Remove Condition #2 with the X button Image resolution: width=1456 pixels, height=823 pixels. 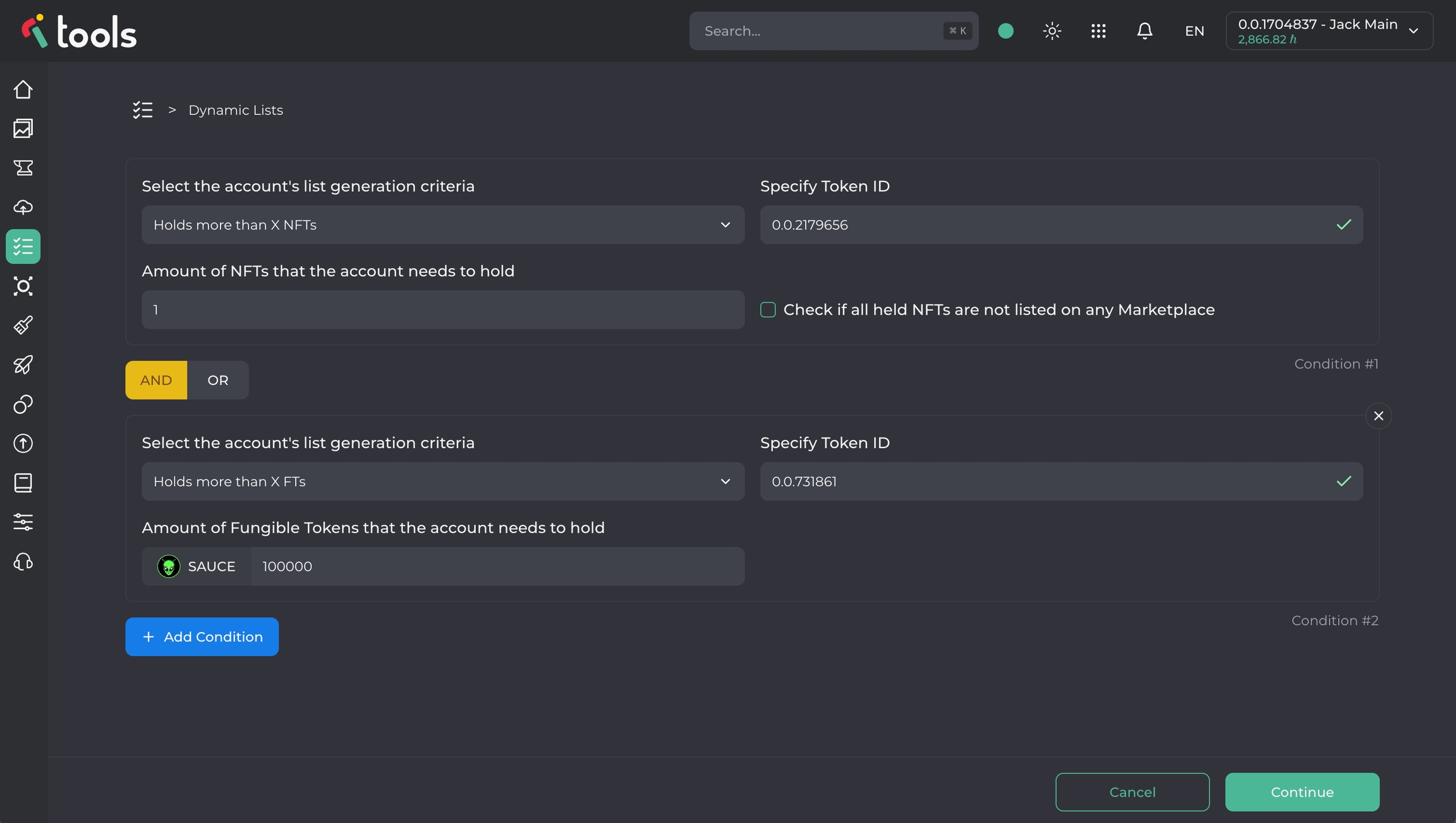click(1378, 416)
